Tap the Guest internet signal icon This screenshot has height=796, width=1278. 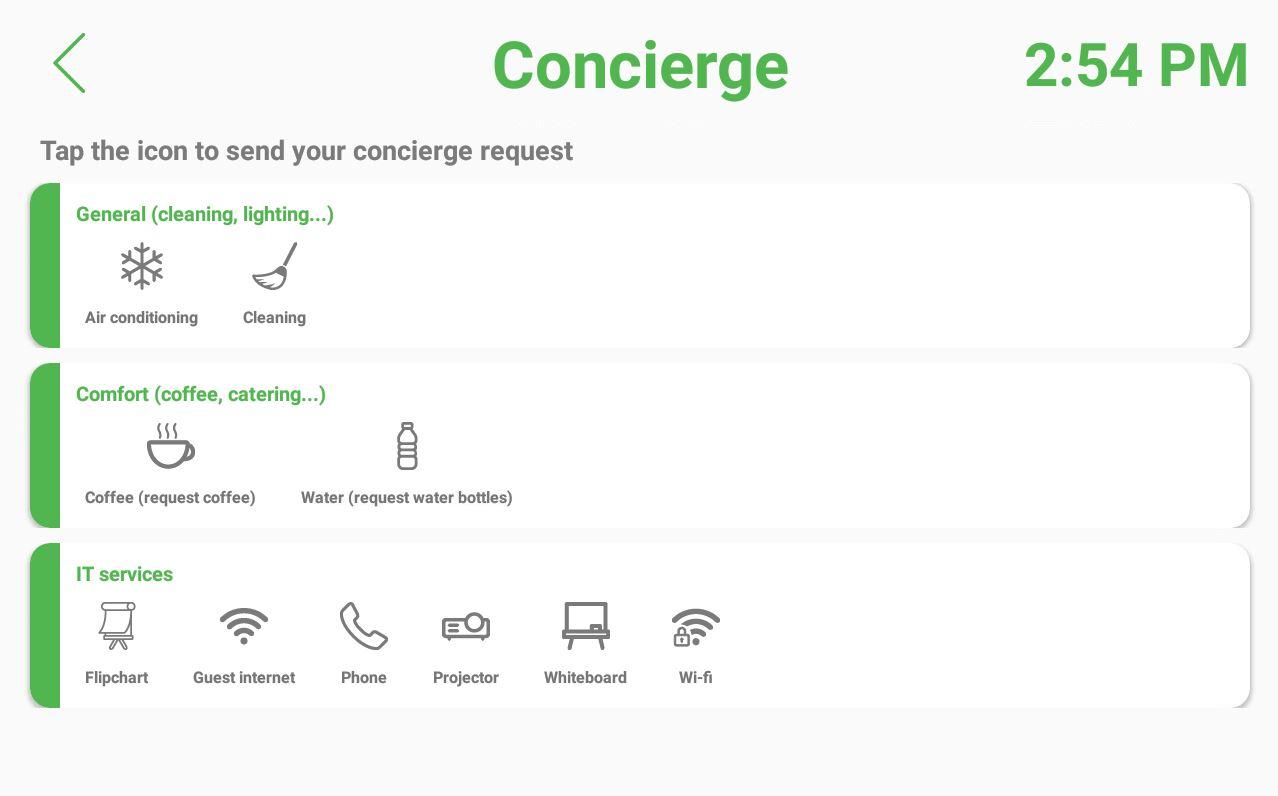coord(244,626)
